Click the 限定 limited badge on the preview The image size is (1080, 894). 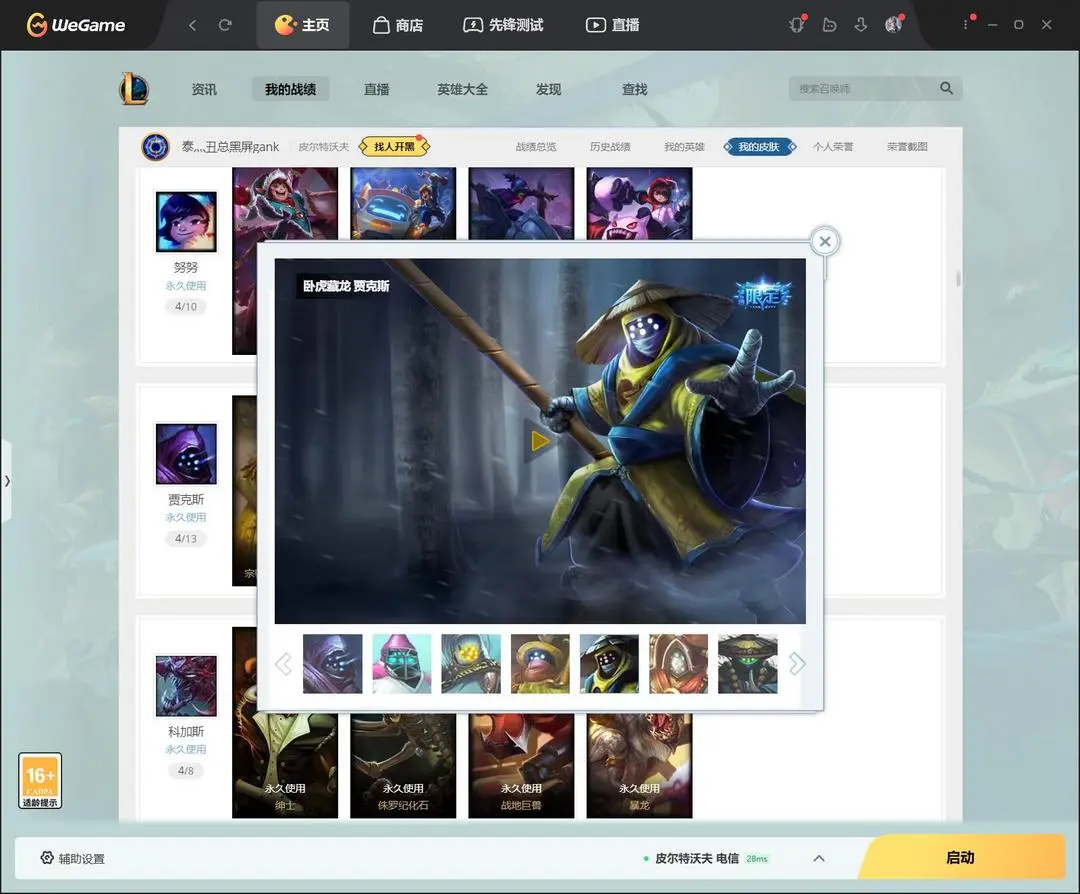click(763, 295)
